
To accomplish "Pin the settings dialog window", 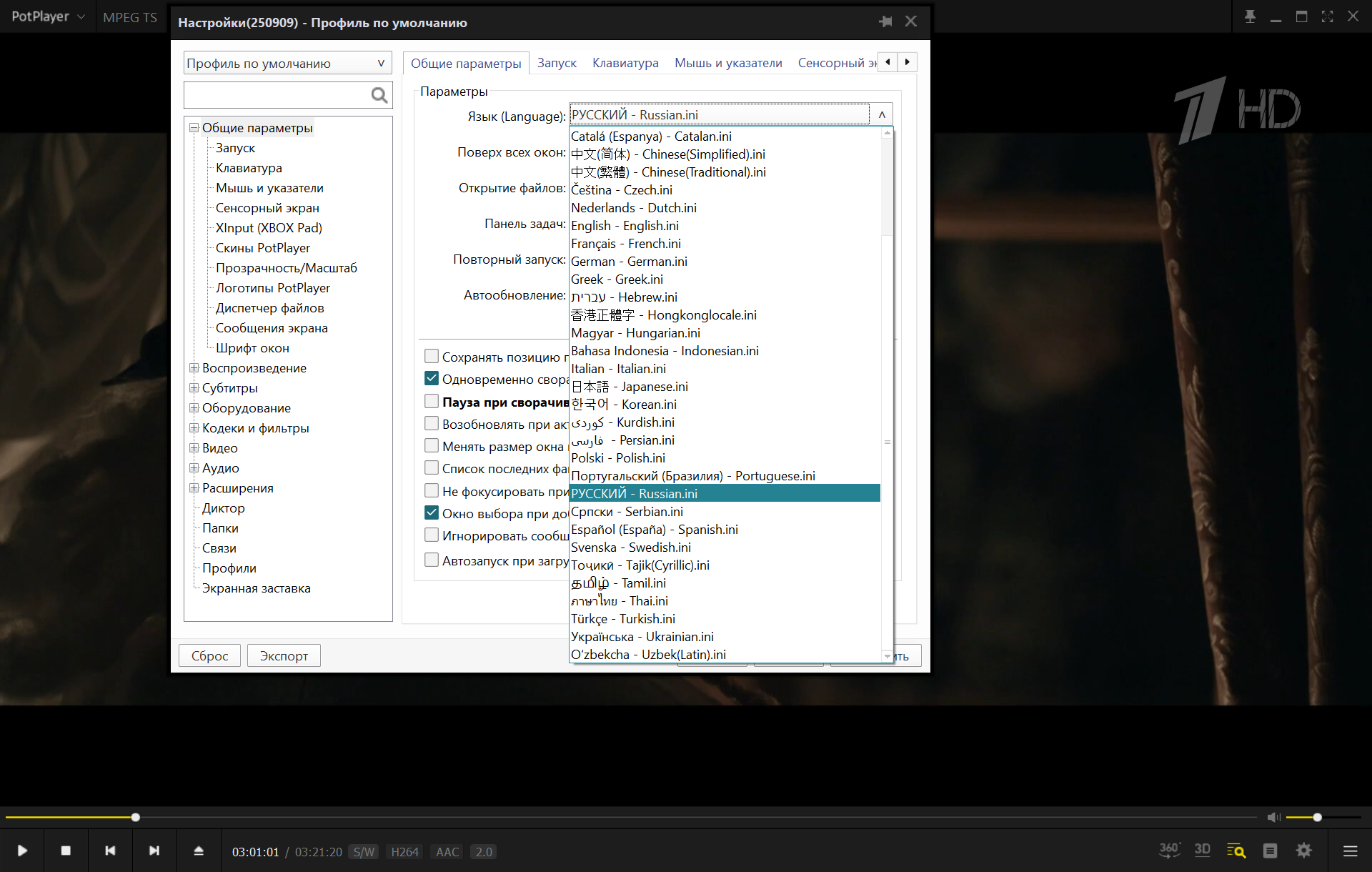I will pos(885,21).
